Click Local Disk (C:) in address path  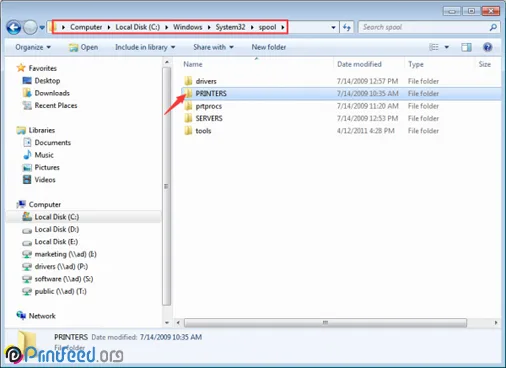(138, 27)
